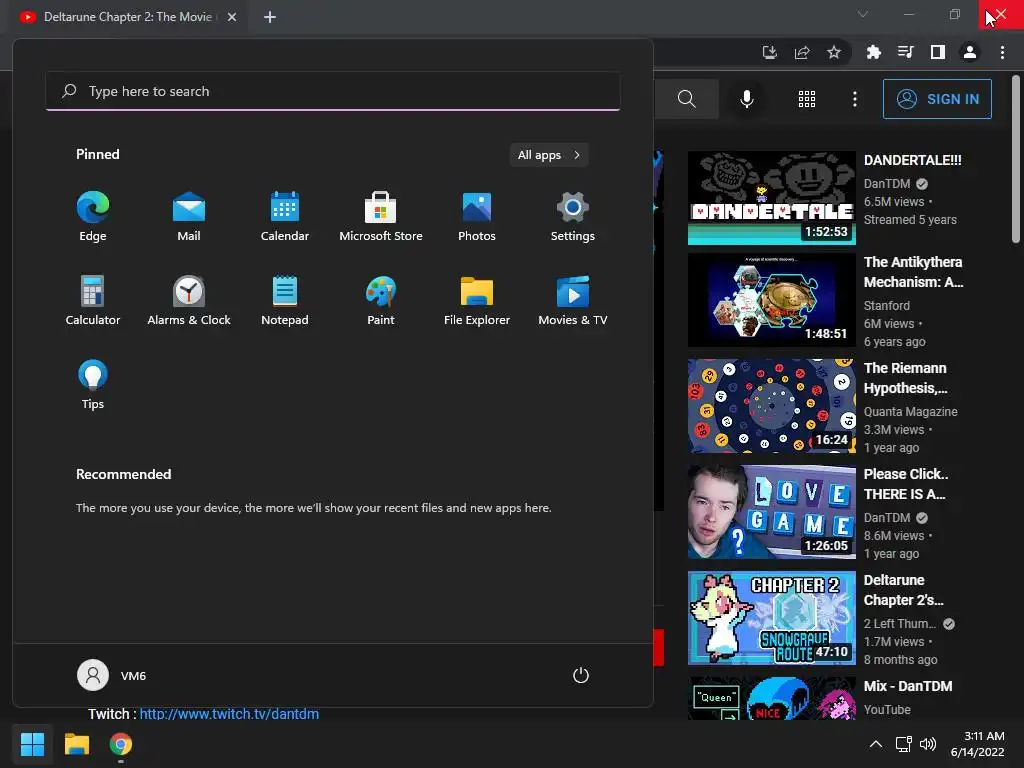Open the Chapter 2 Snowgrave Route thumbnail
1024x768 pixels.
tap(772, 618)
